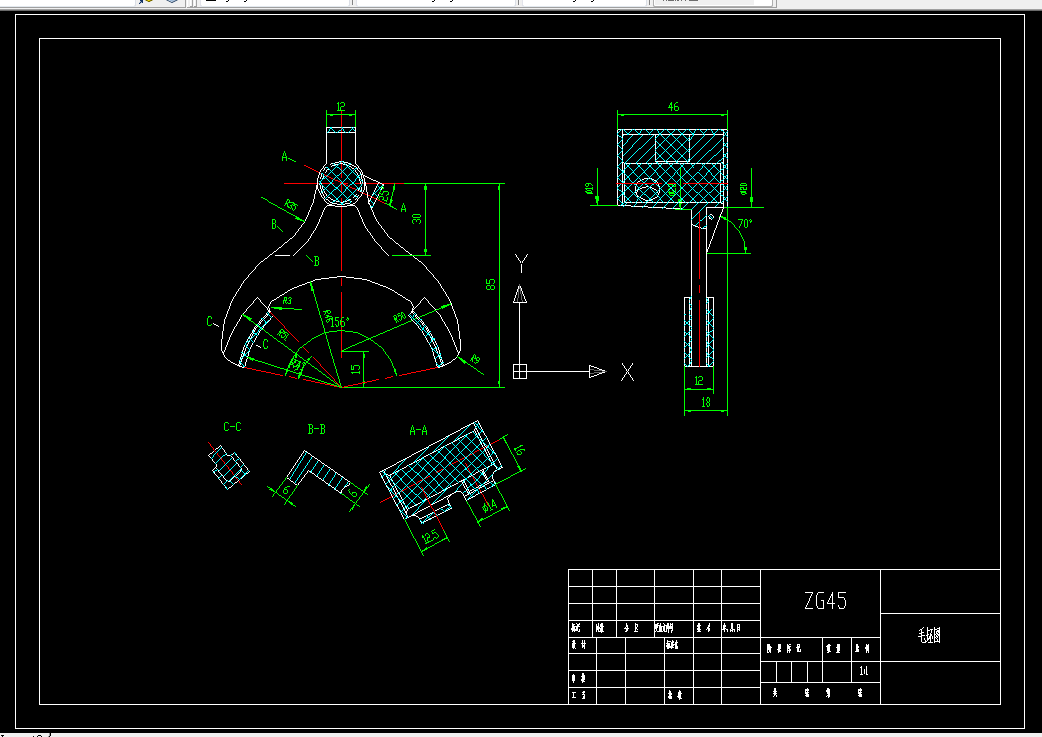Click the 1:1 scale value in title block
This screenshot has width=1042, height=737.
[863, 671]
